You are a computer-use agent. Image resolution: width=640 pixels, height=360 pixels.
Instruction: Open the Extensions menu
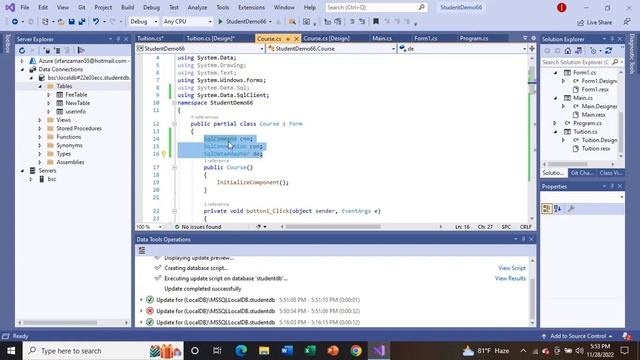(251, 7)
